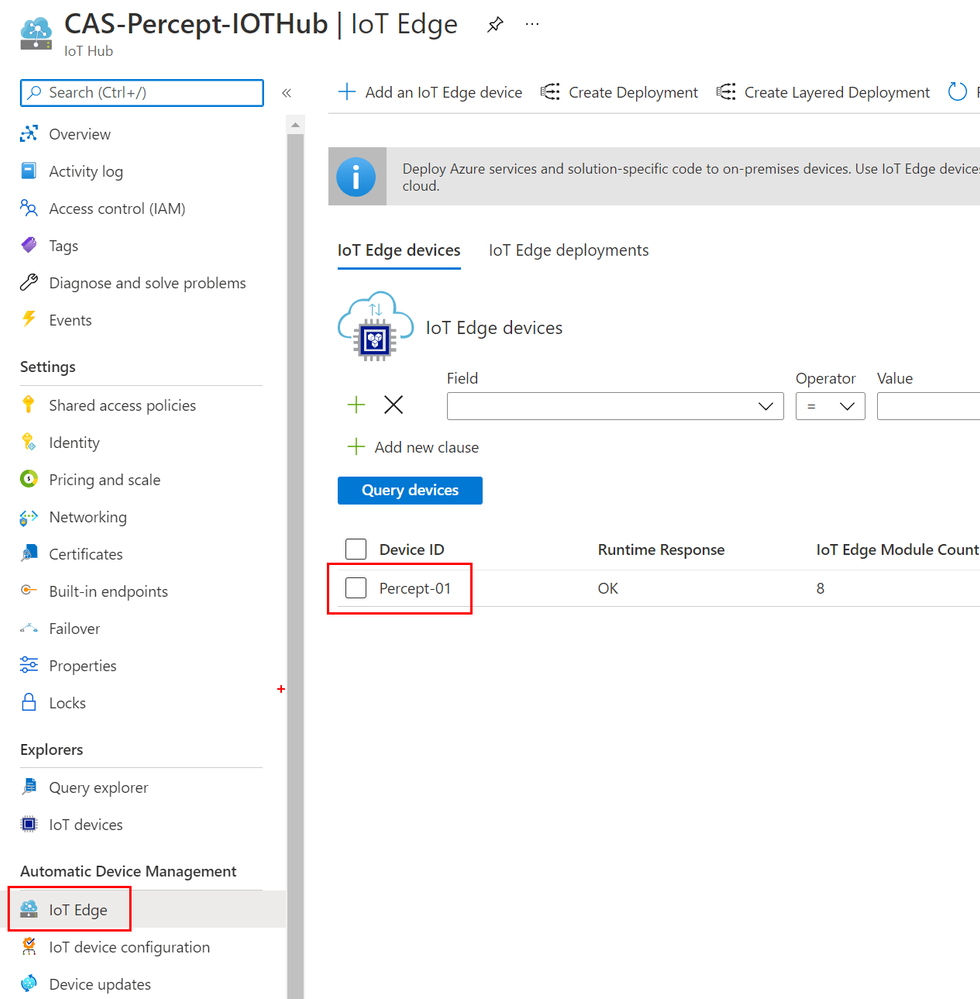Click the blue information icon in banner
This screenshot has width=980, height=999.
[356, 177]
